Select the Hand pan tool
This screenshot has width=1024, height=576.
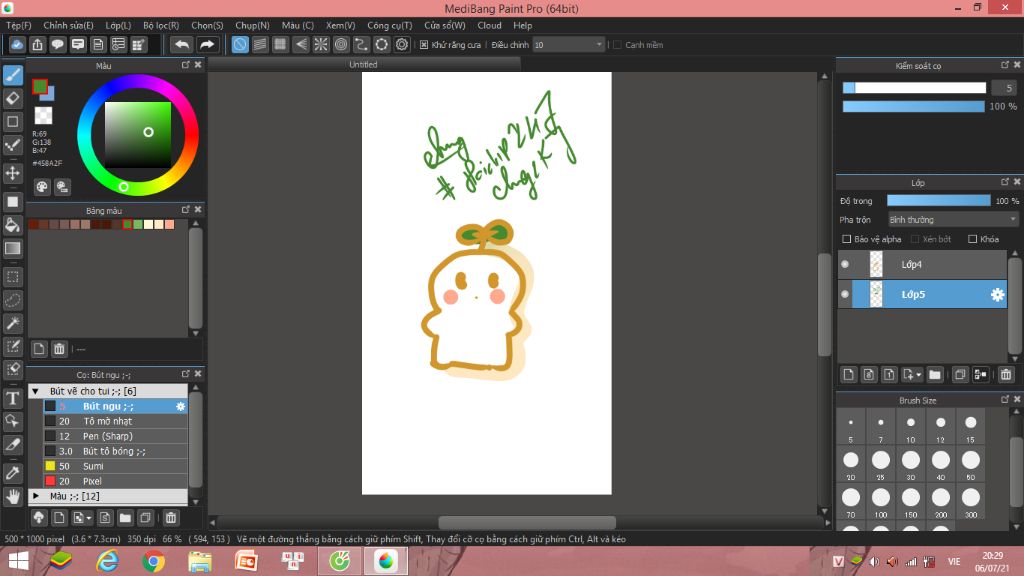click(x=12, y=497)
